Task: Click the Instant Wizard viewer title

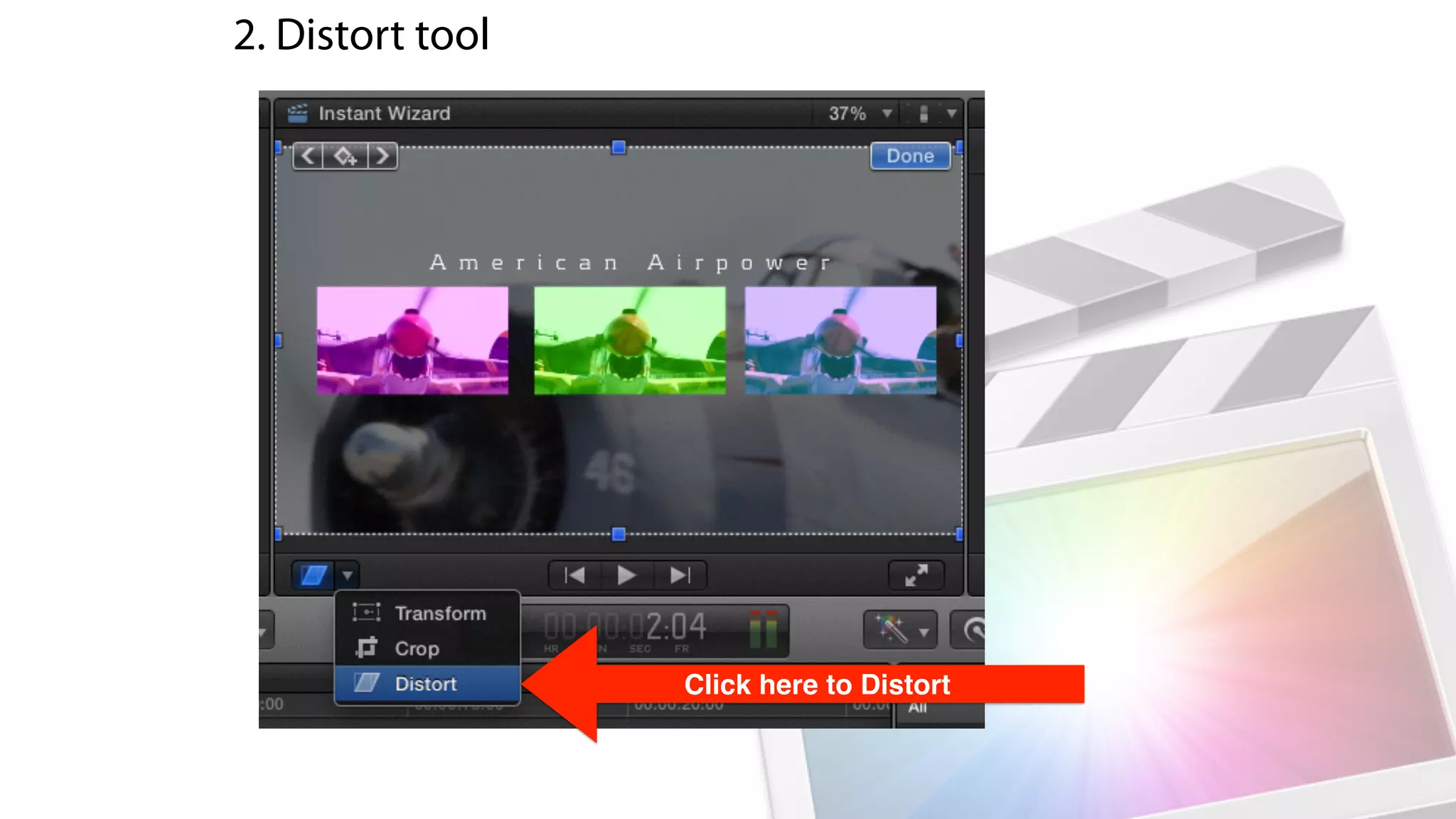Action: coord(384,113)
